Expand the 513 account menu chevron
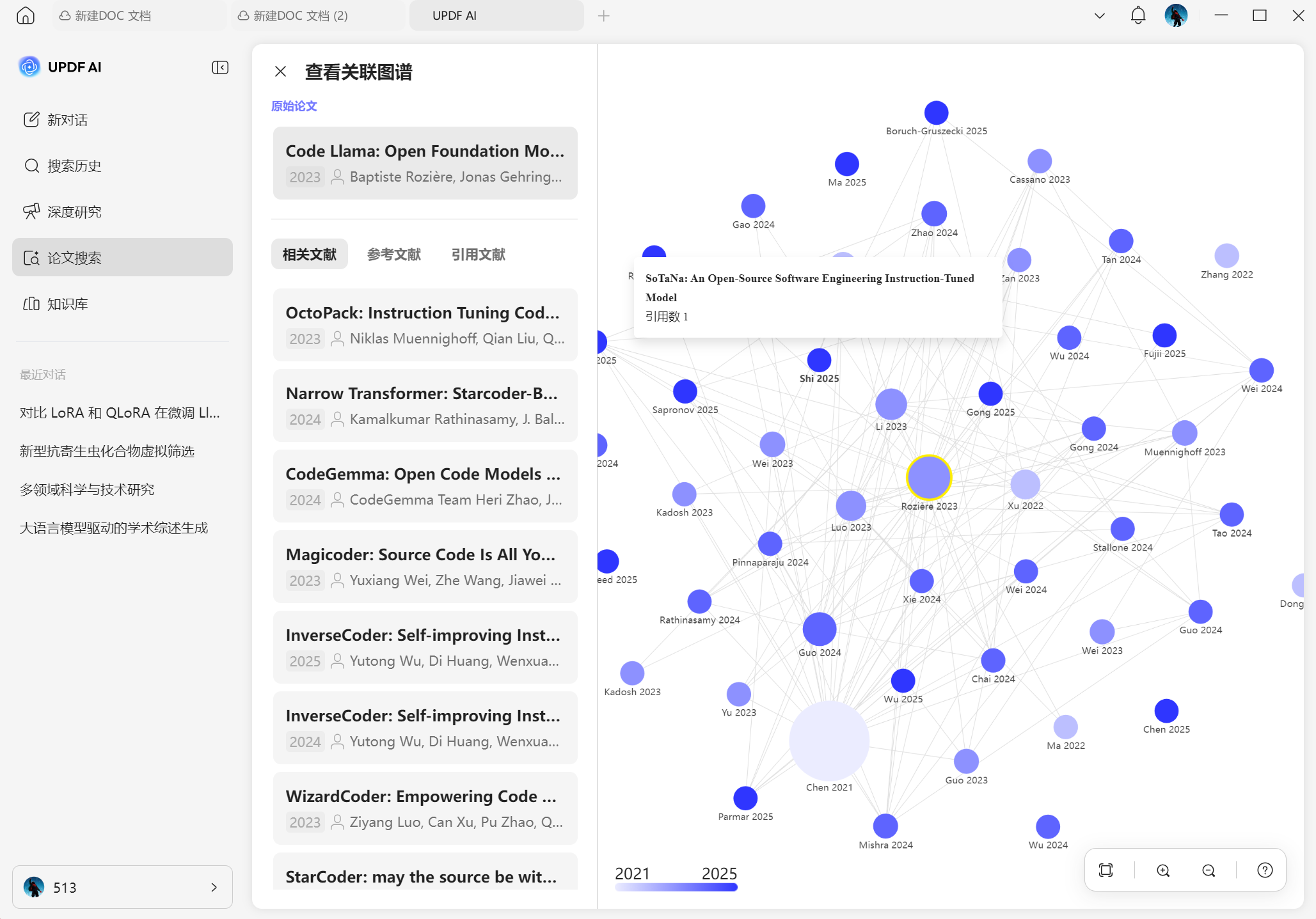 click(x=214, y=887)
